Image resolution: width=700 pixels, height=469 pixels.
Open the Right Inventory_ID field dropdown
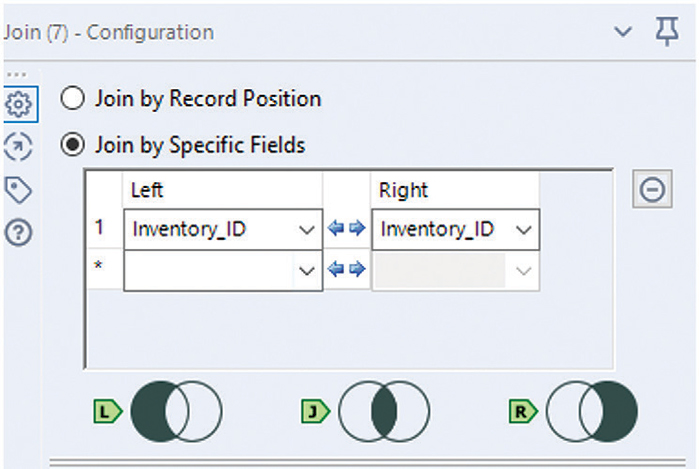coord(523,229)
